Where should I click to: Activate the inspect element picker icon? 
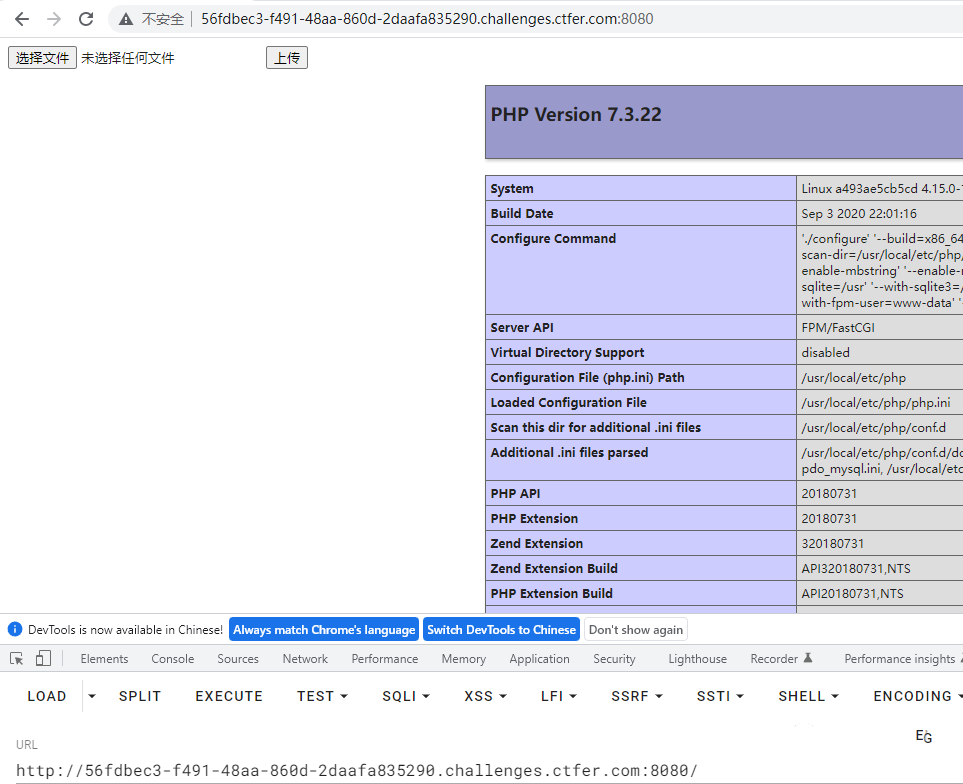[17, 658]
